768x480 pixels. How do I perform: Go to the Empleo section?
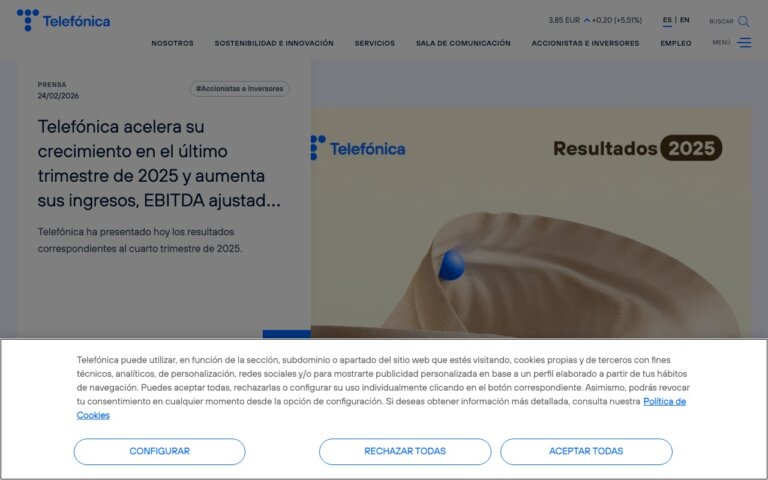pos(676,43)
